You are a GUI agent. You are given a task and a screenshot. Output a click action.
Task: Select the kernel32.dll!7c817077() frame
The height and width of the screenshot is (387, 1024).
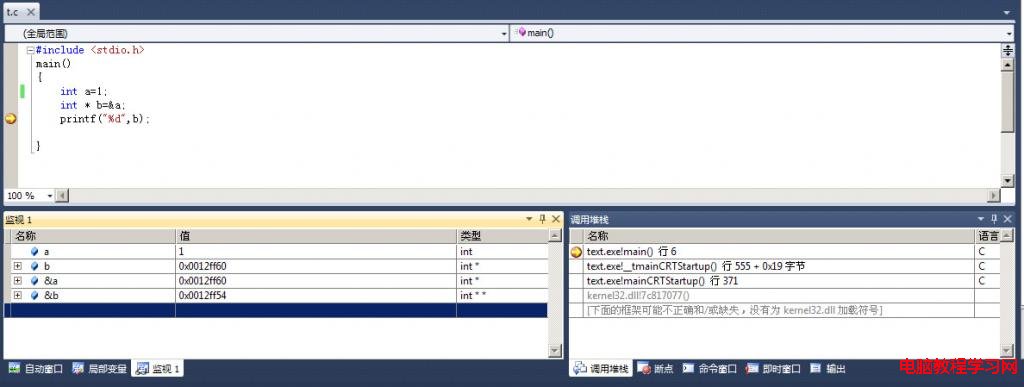tap(785, 296)
